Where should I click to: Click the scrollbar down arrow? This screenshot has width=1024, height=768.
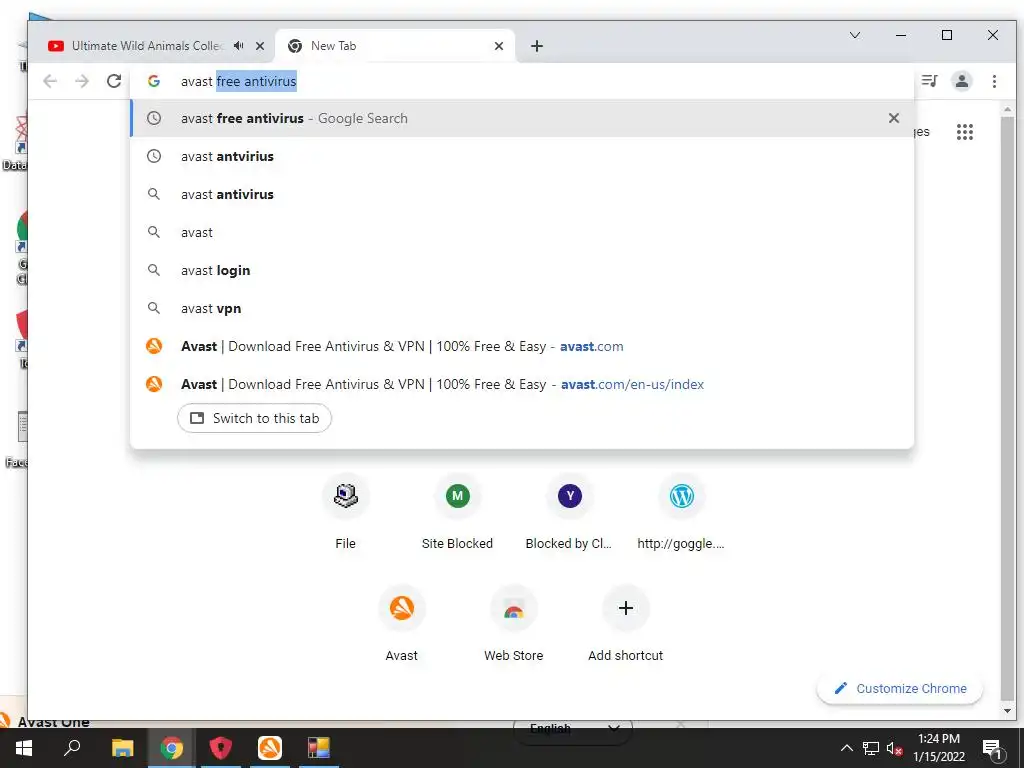pyautogui.click(x=1007, y=711)
